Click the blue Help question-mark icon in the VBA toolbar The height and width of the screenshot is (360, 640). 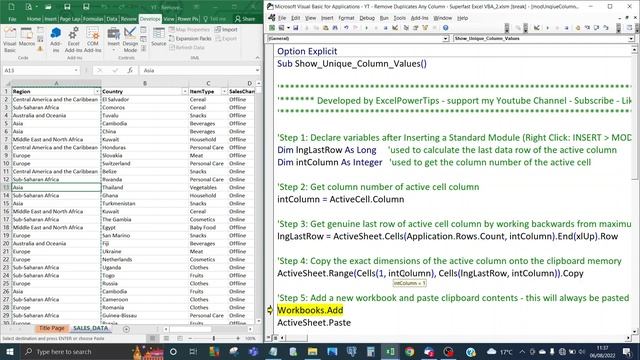(445, 28)
